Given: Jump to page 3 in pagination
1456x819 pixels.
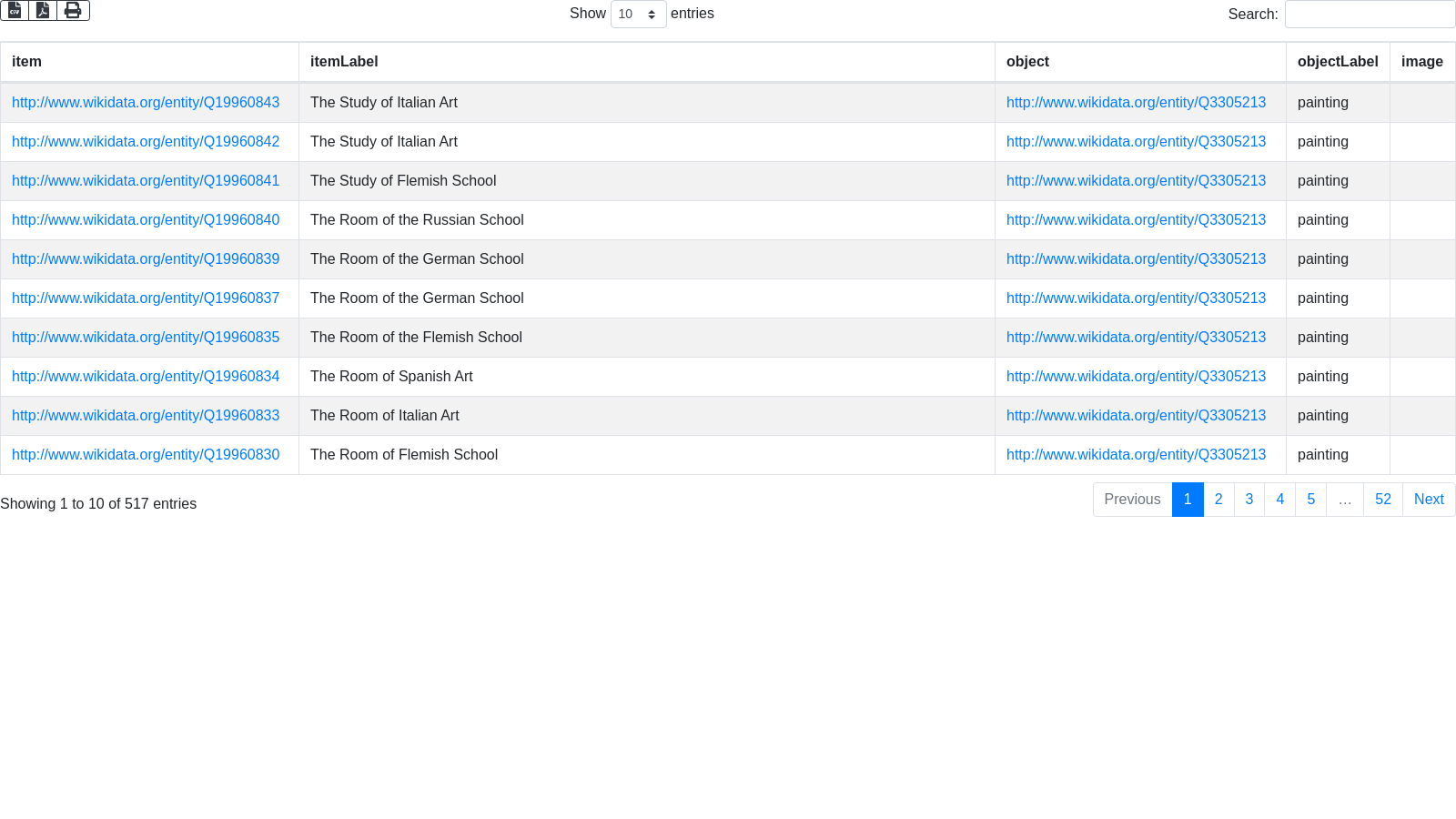Looking at the screenshot, I should tap(1249, 500).
